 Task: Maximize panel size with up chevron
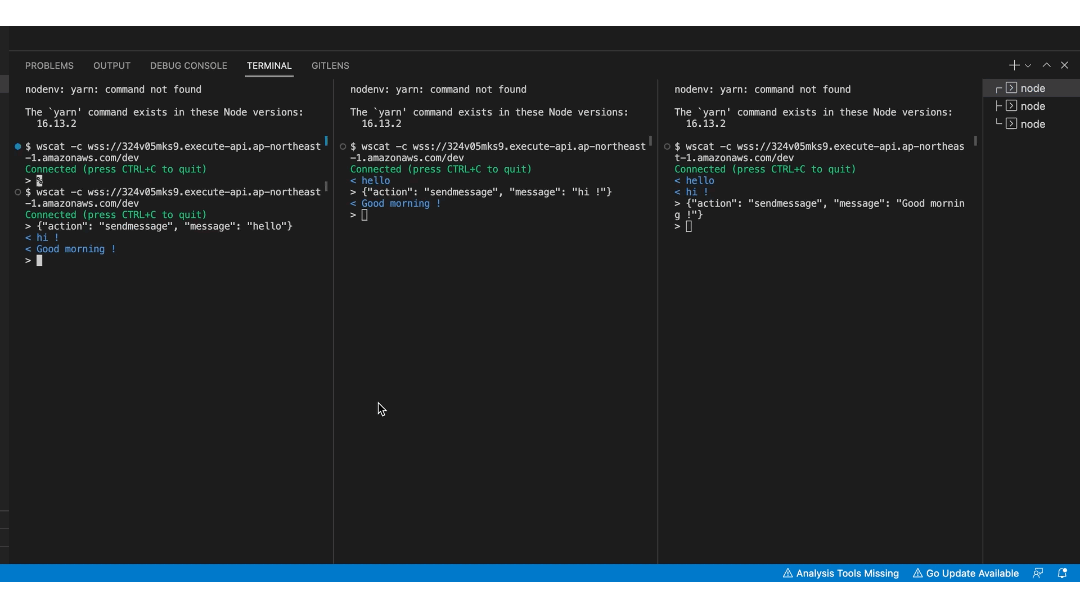(x=1046, y=65)
